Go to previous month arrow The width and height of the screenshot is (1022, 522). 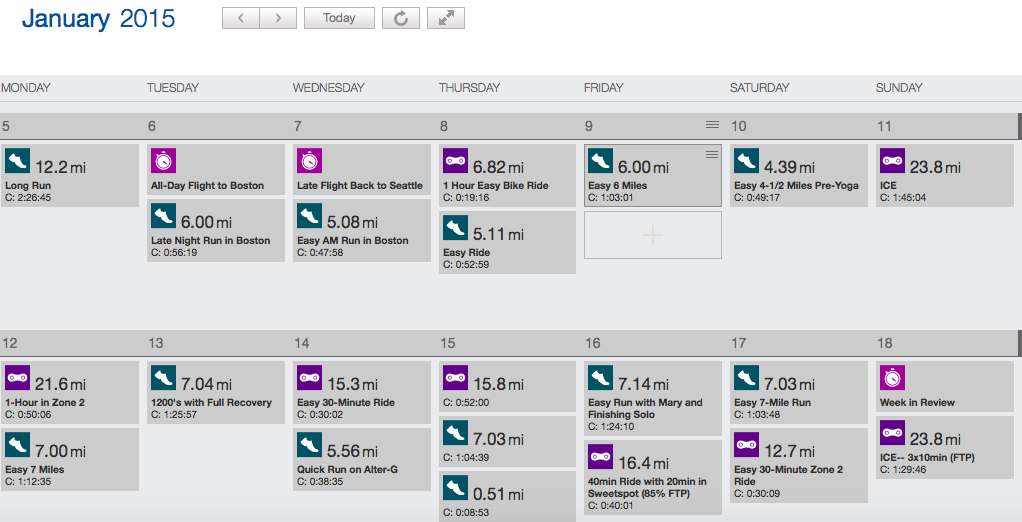point(240,18)
